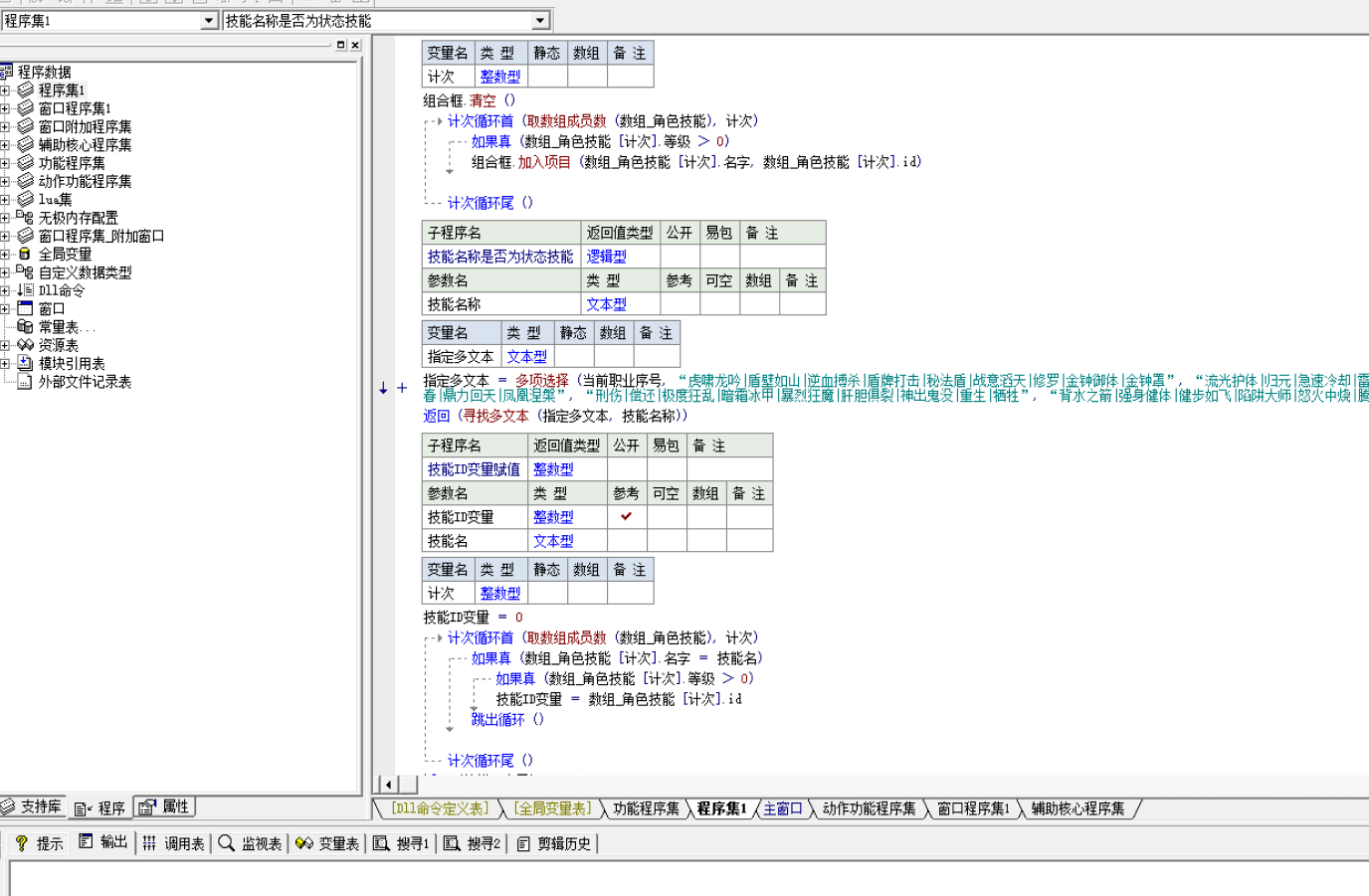
Task: Click the 窗口 window icon
Action: [x=26, y=309]
